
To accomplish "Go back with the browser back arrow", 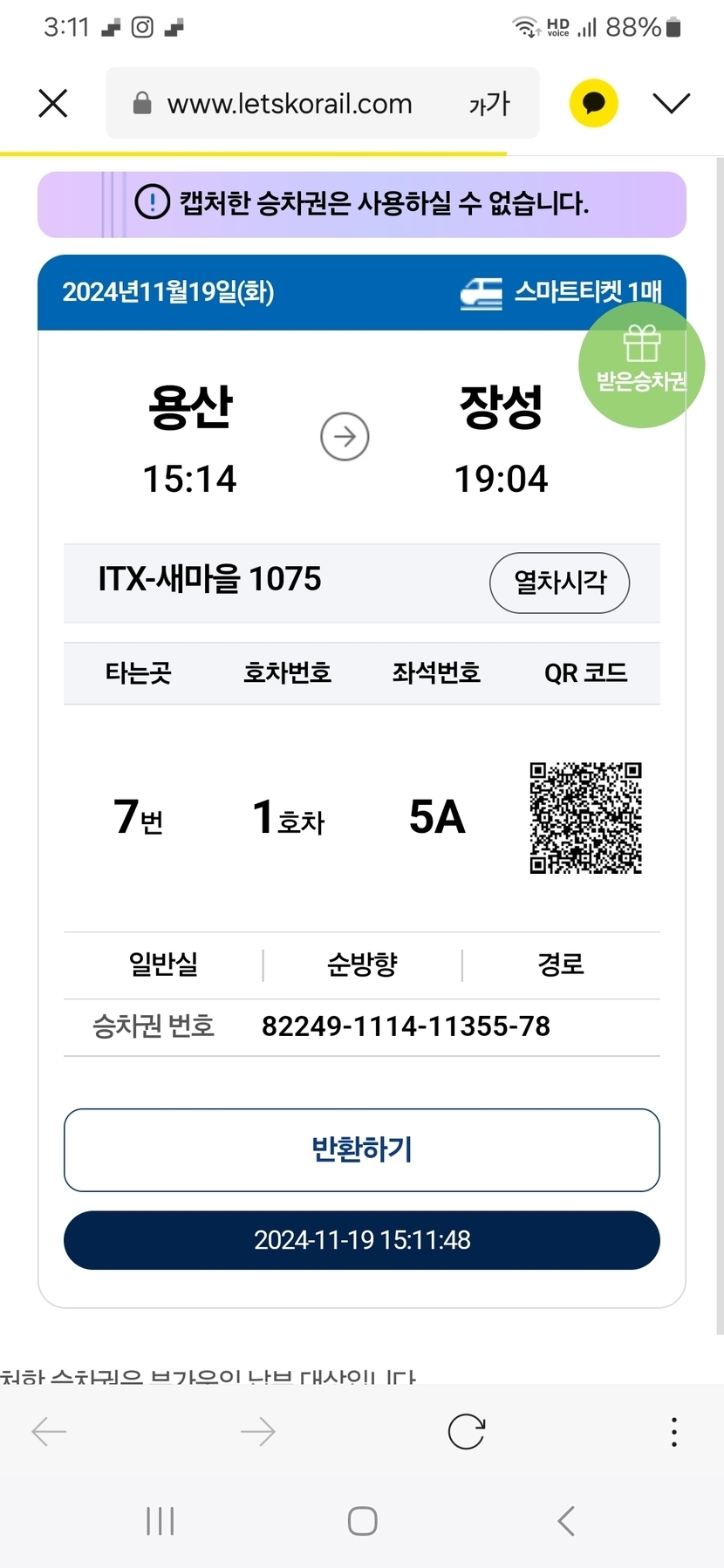I will click(x=49, y=1431).
